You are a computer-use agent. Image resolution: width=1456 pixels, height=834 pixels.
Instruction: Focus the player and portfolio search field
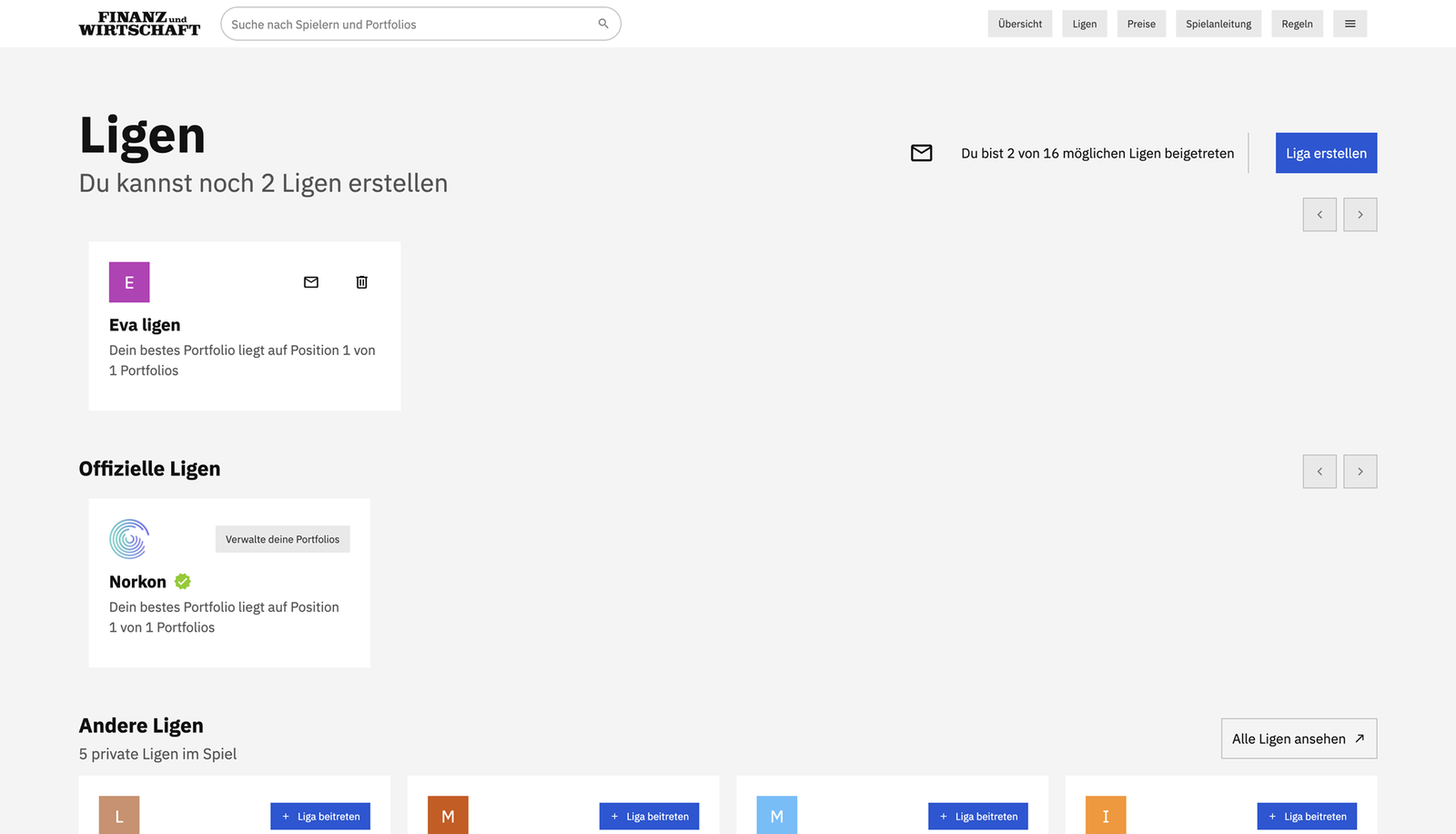409,25
